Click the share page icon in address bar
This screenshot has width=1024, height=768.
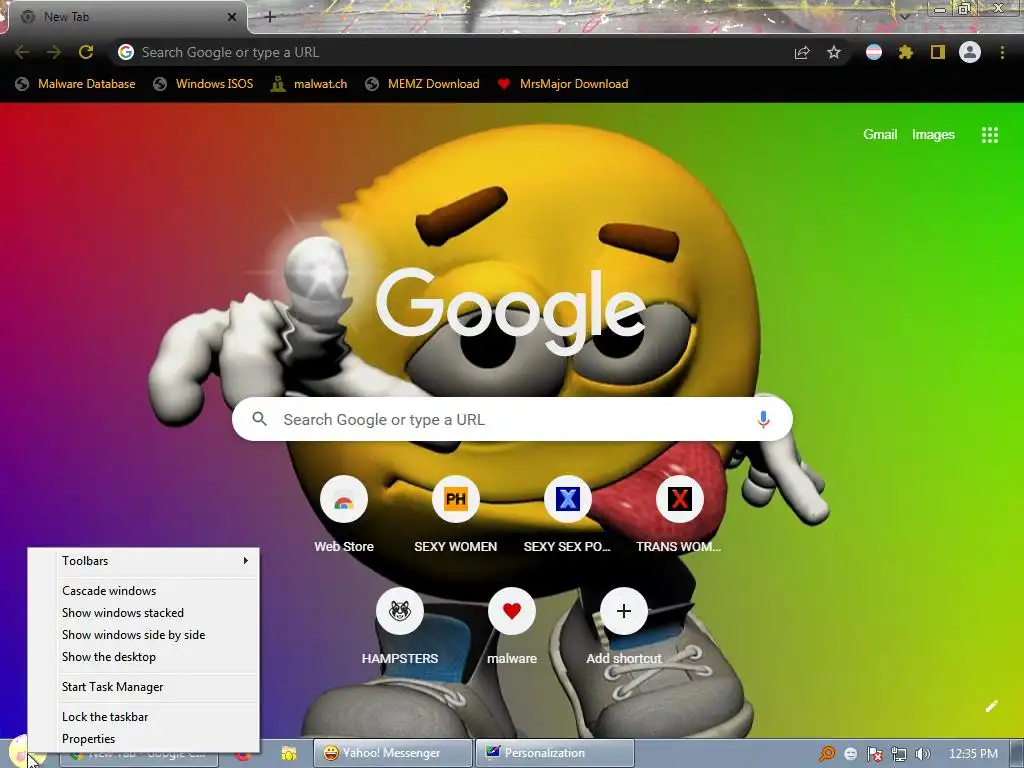pyautogui.click(x=802, y=53)
